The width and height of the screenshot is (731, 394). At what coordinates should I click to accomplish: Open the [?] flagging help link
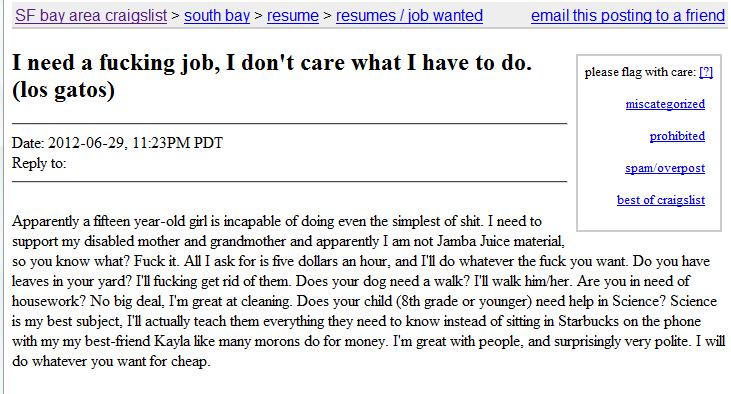[706, 72]
